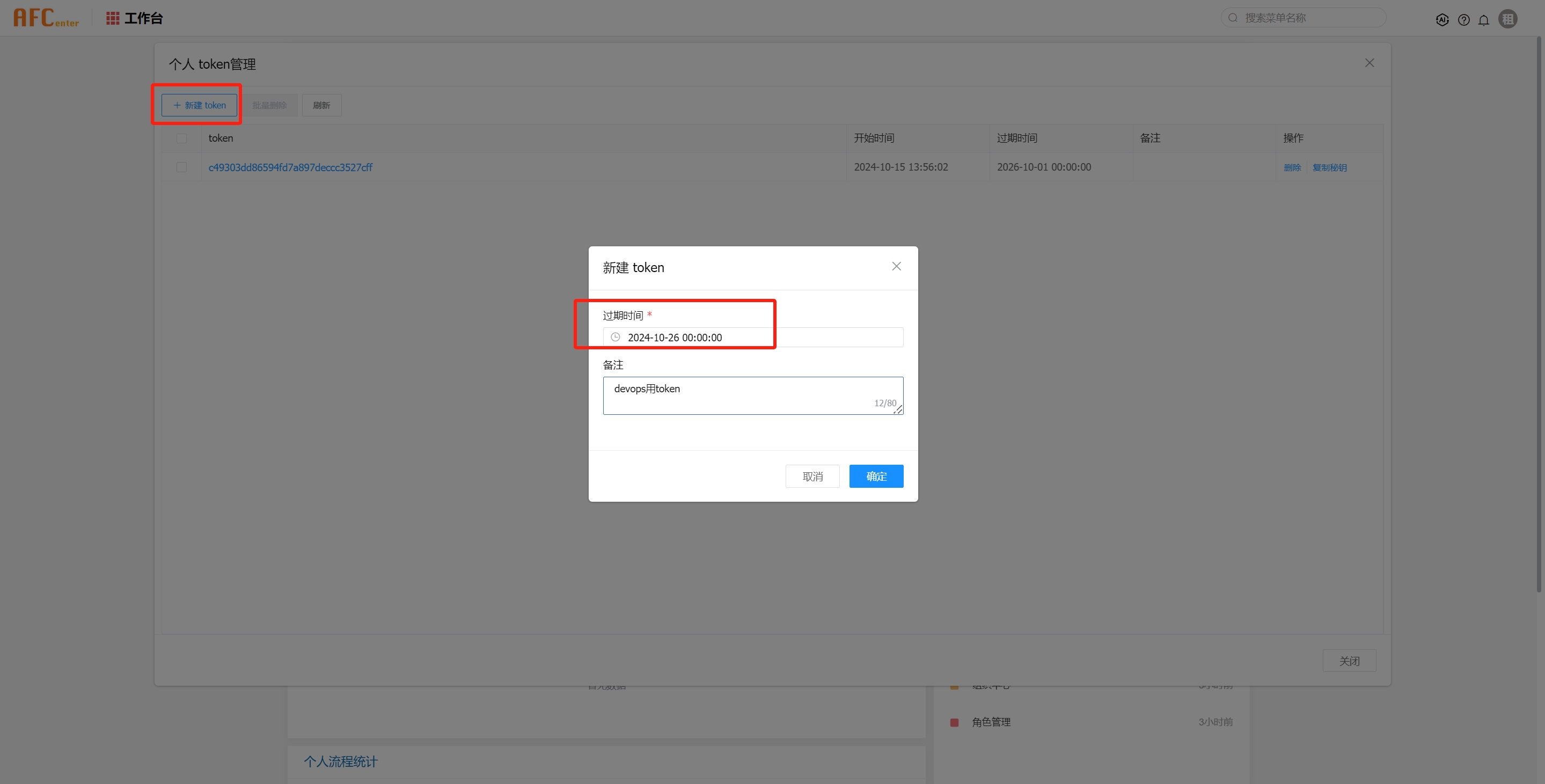Click the AFCenter logo

[x=46, y=18]
